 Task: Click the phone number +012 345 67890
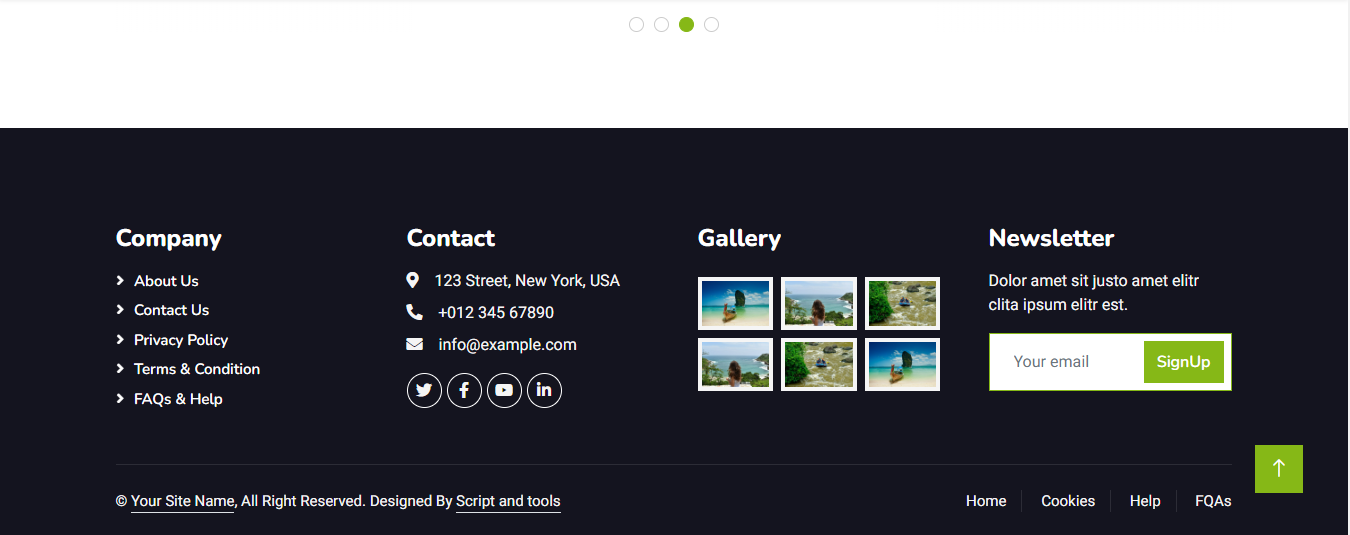pos(496,313)
